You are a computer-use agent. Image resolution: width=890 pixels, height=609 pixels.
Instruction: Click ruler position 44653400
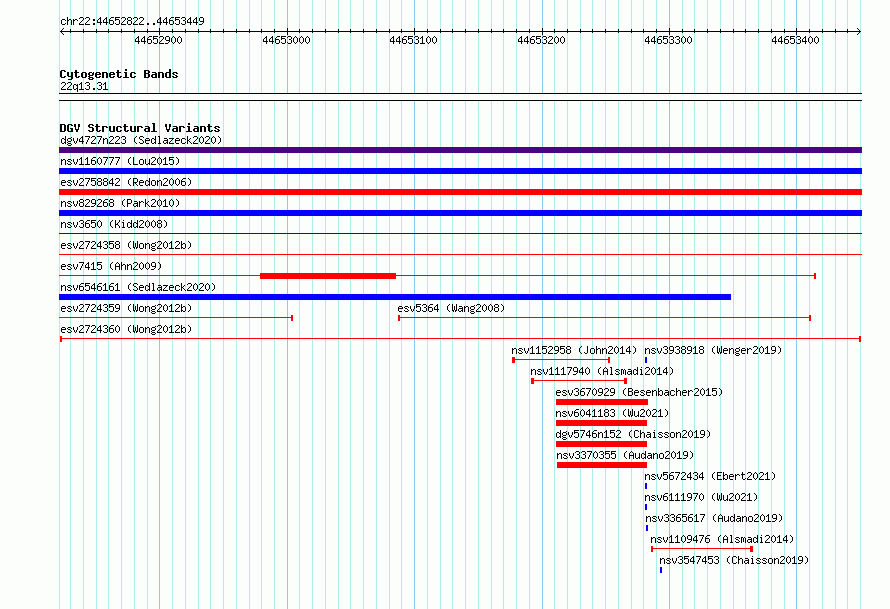[795, 40]
